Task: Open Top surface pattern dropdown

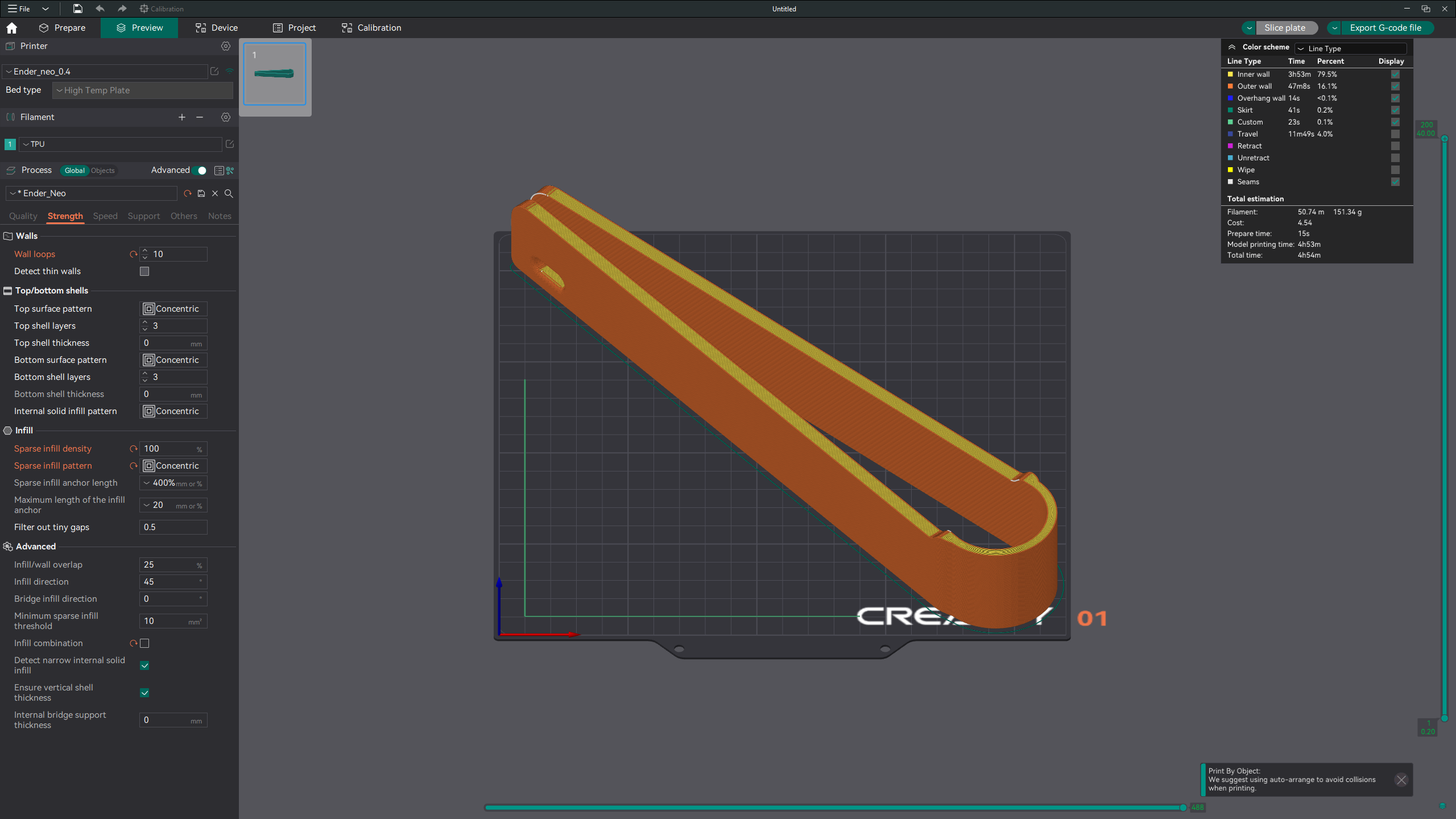Action: [173, 309]
